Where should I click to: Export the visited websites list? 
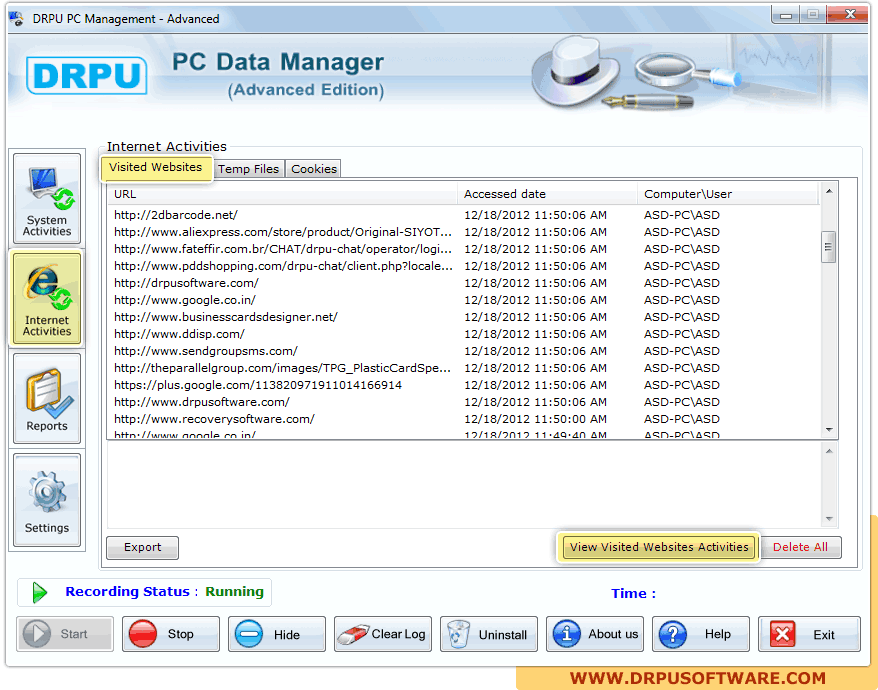coord(142,547)
